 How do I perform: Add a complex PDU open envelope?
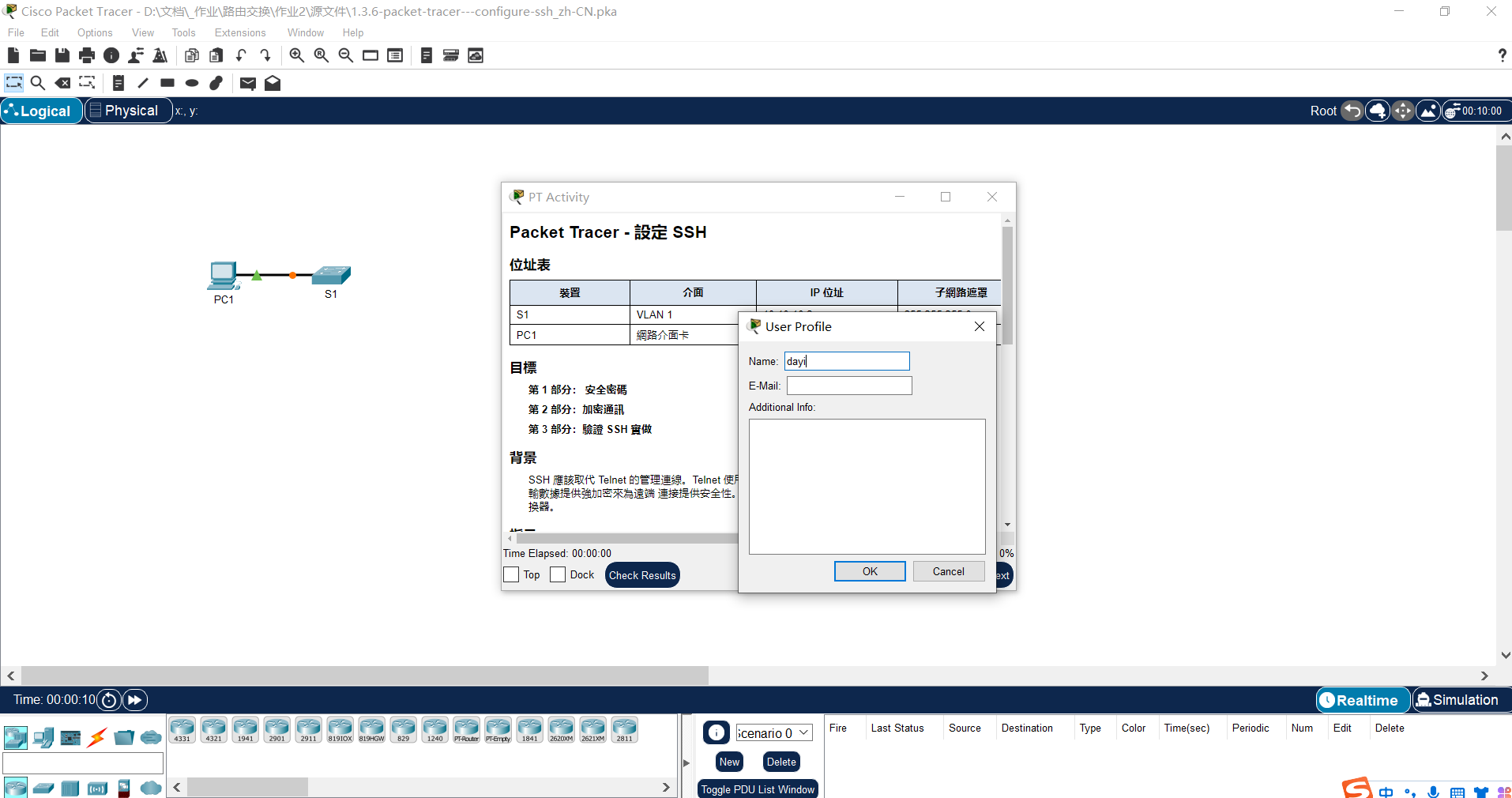pyautogui.click(x=273, y=83)
